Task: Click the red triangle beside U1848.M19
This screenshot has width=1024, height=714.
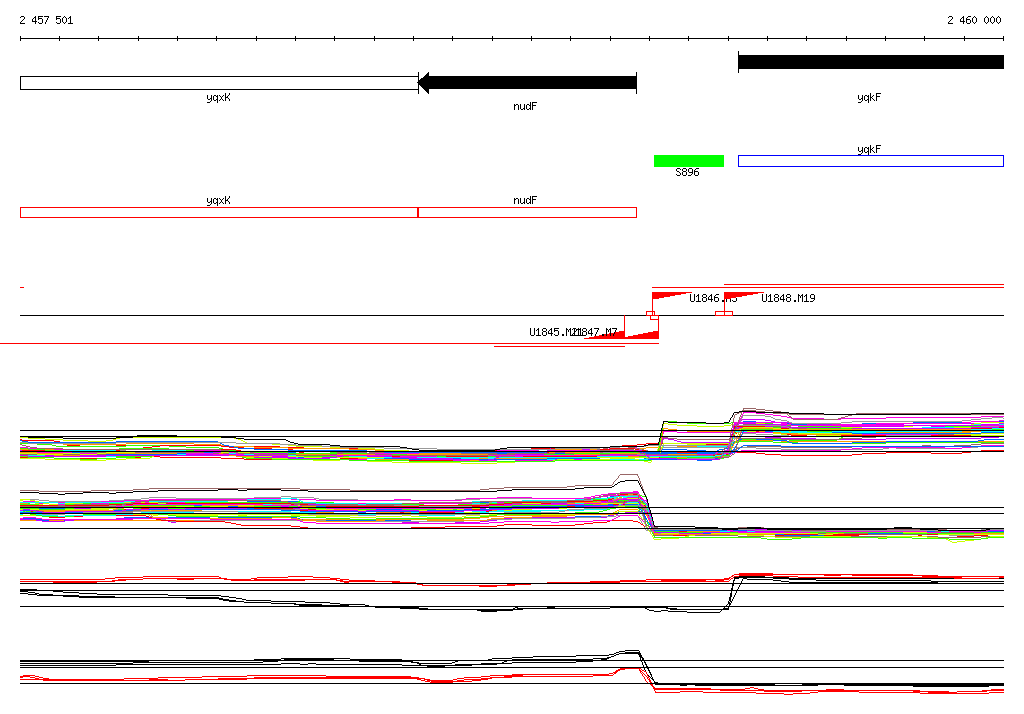Action: coord(738,297)
